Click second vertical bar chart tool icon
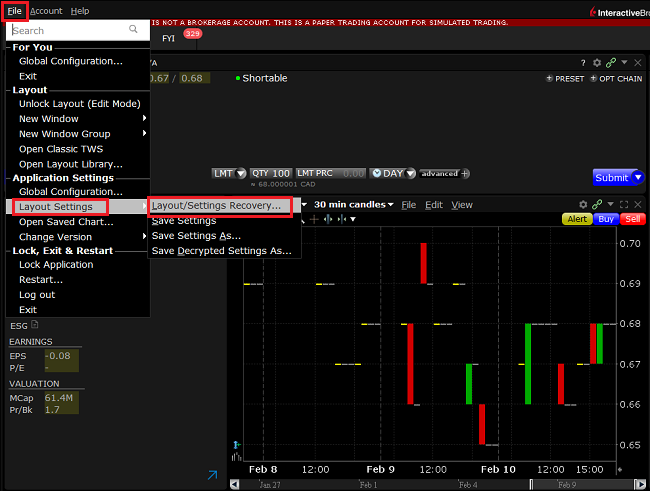Screen dimensions: 650x491 coord(342,219)
